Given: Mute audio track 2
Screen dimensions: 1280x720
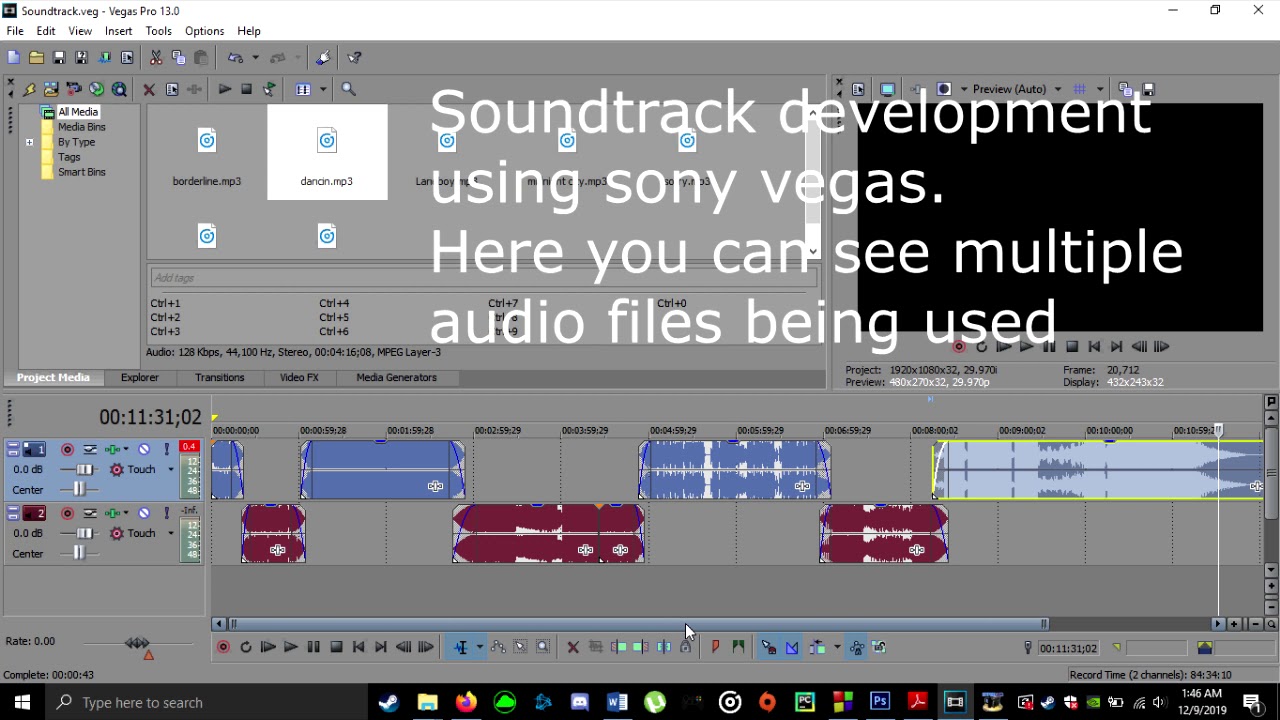Looking at the screenshot, I should point(144,513).
